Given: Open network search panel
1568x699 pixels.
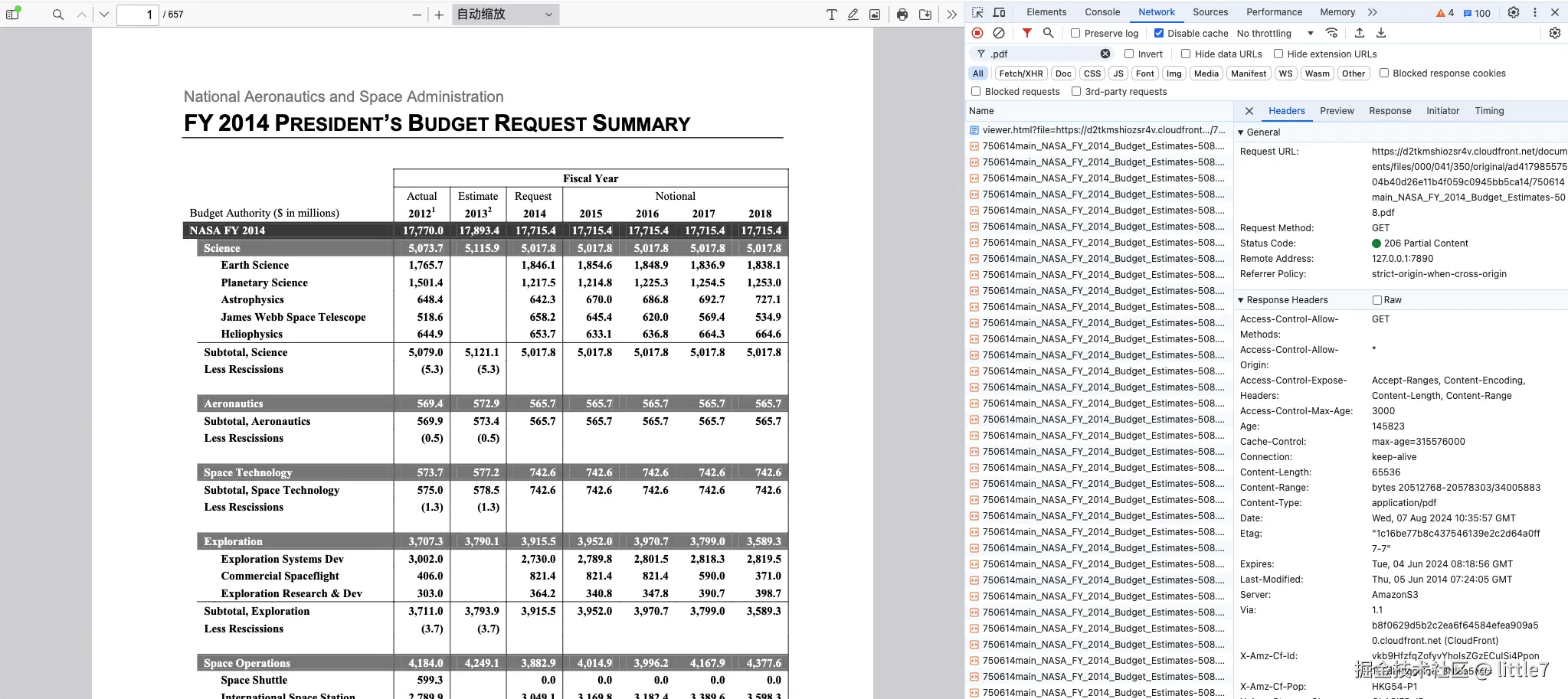Looking at the screenshot, I should 1049,33.
